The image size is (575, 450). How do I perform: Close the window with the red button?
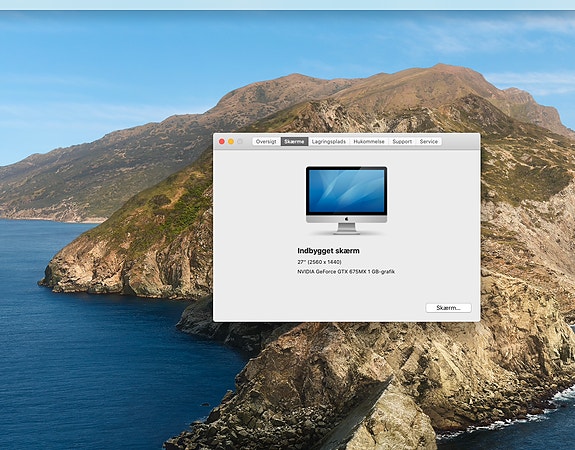[x=222, y=142]
